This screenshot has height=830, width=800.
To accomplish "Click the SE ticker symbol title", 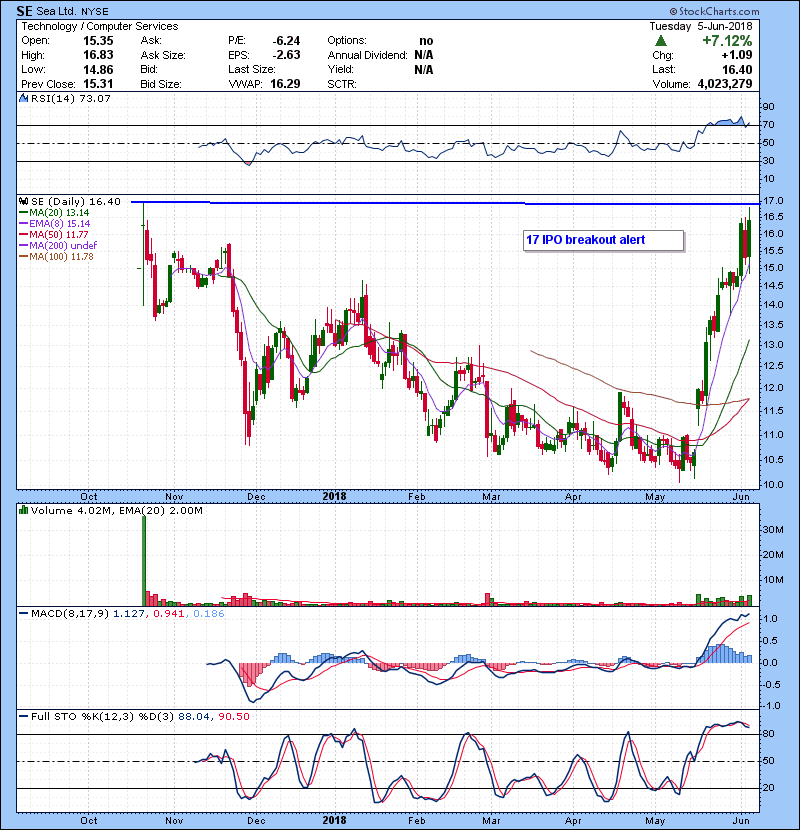I will 24,11.
